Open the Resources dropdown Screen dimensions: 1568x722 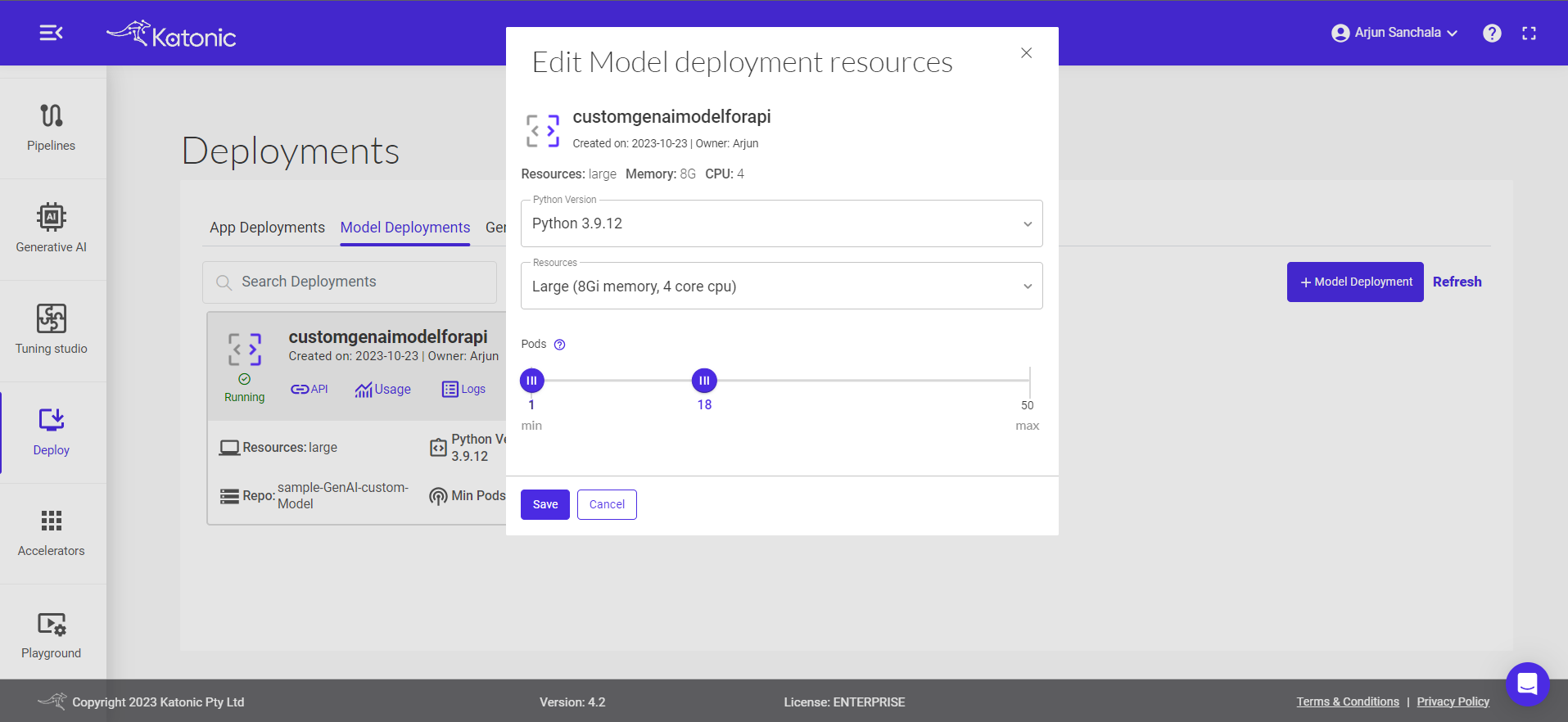(x=782, y=286)
